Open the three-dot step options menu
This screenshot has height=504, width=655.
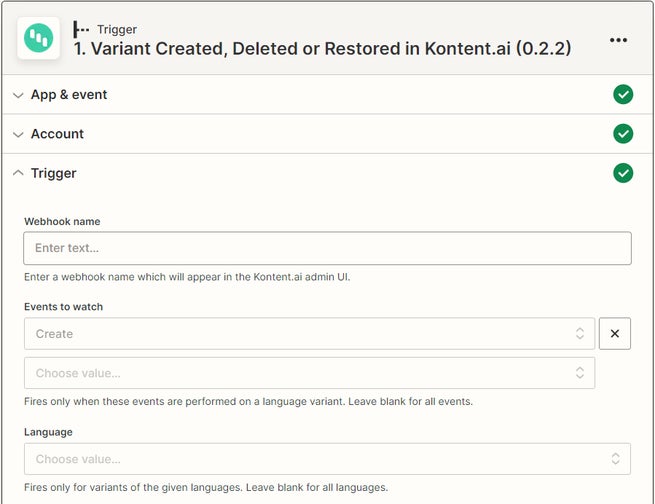pos(619,40)
